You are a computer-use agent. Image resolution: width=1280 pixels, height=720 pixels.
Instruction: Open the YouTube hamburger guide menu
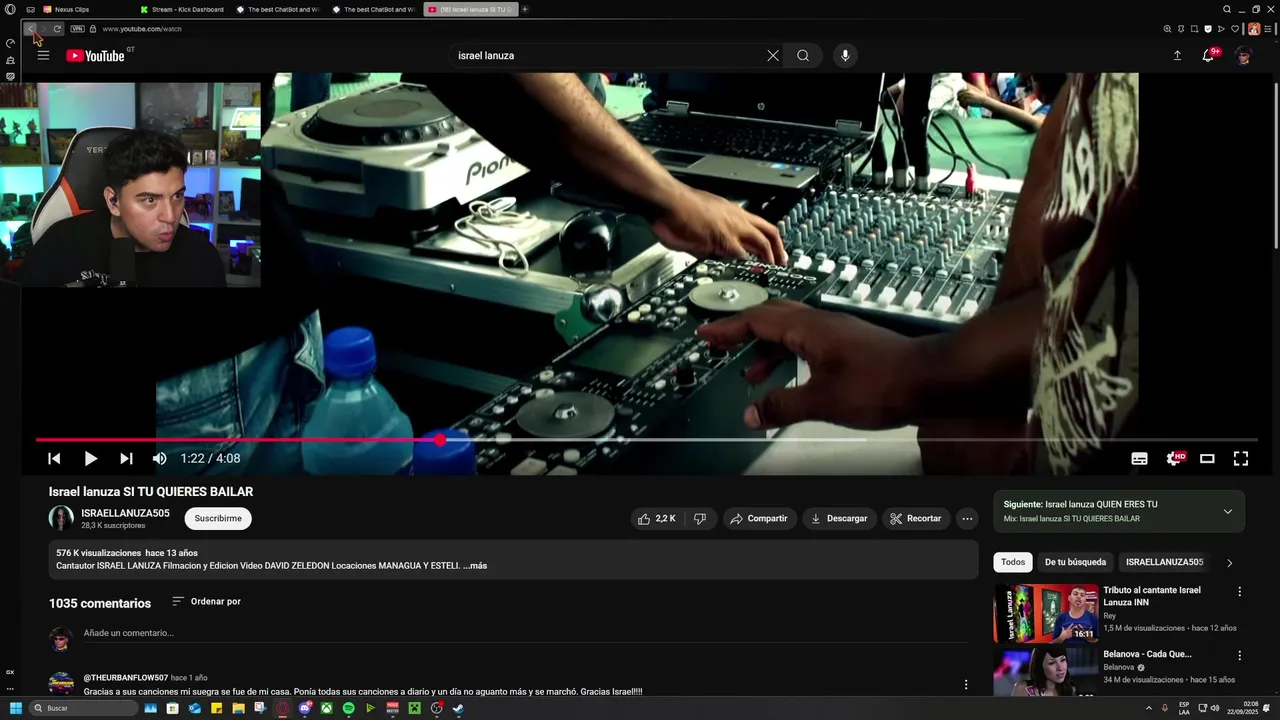(x=43, y=56)
